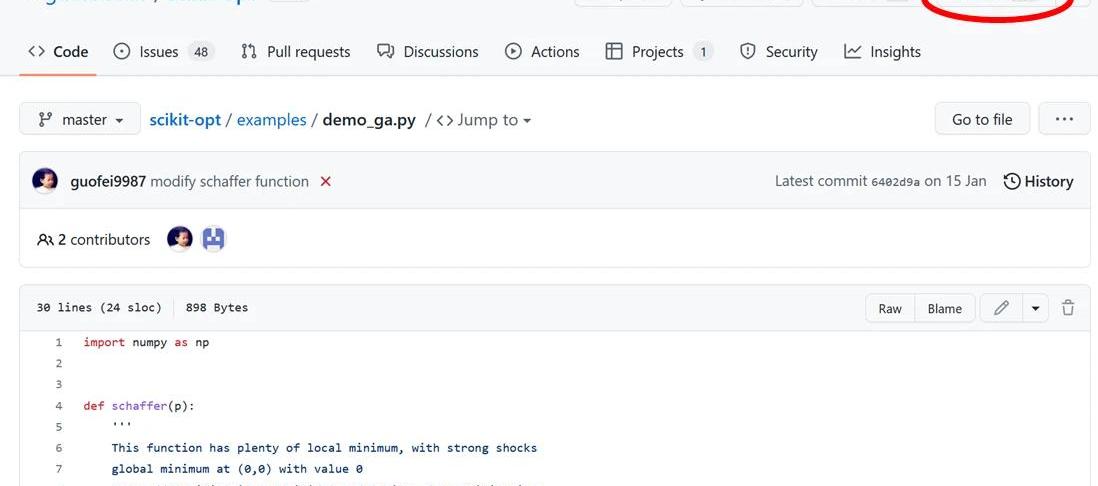The height and width of the screenshot is (486, 1098).
Task: Click the second contributor's avatar
Action: pos(213,239)
